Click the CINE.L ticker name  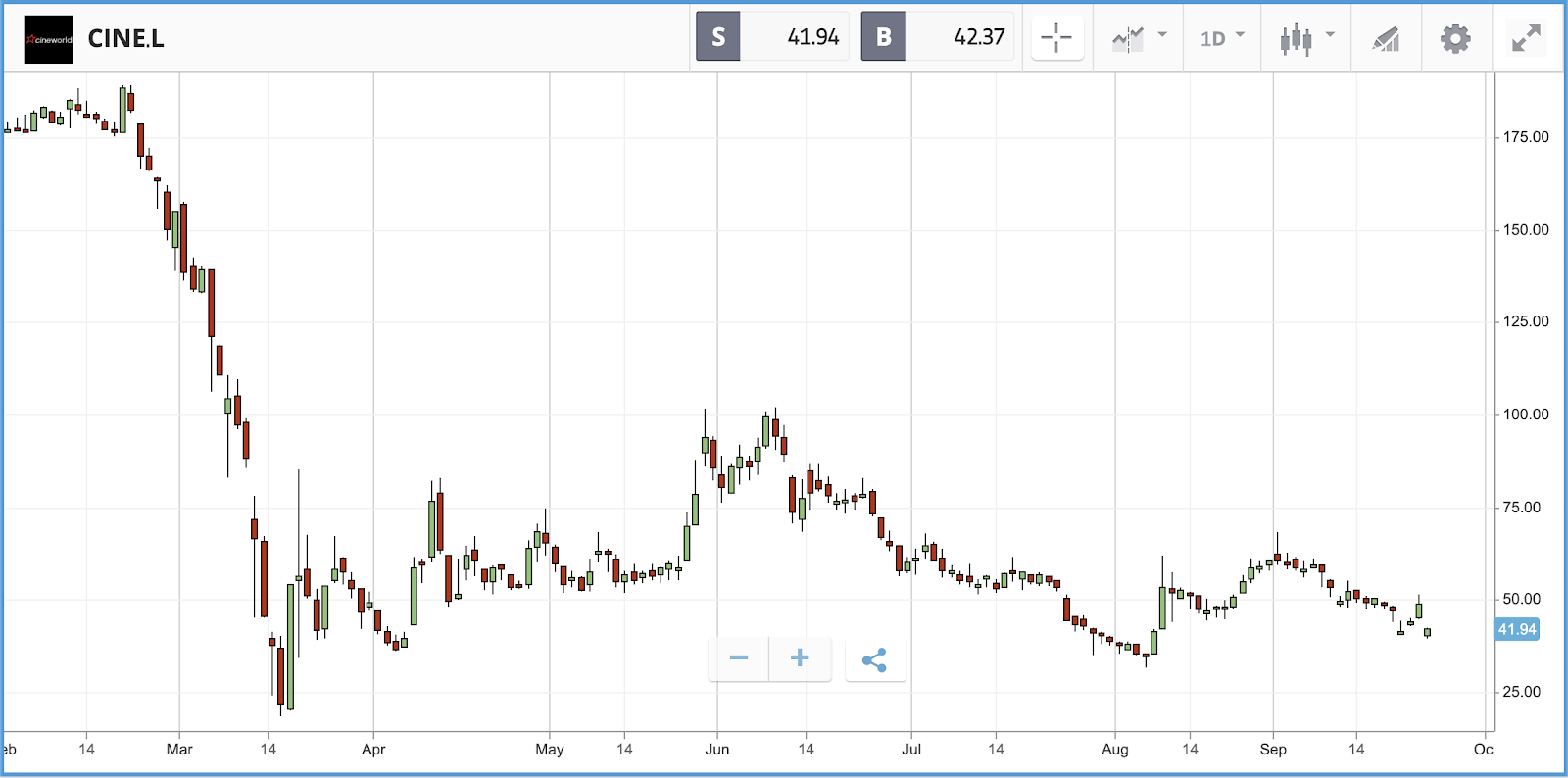tap(125, 39)
